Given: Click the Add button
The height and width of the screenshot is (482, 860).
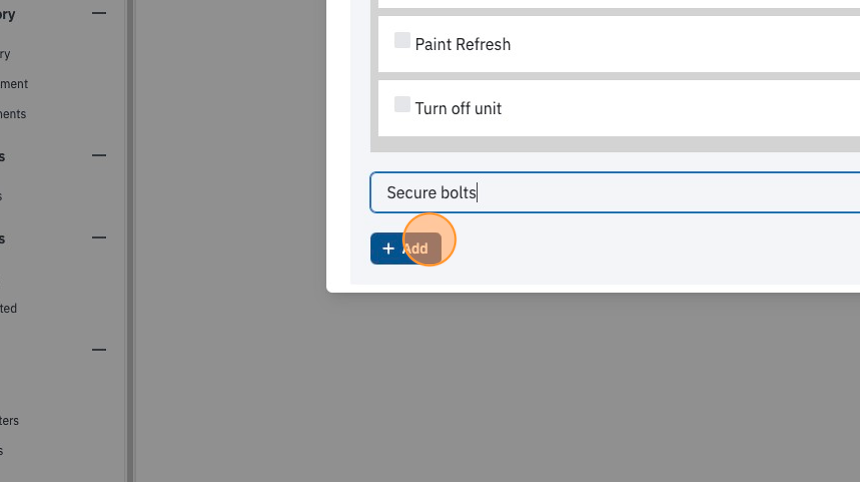Looking at the screenshot, I should [405, 248].
